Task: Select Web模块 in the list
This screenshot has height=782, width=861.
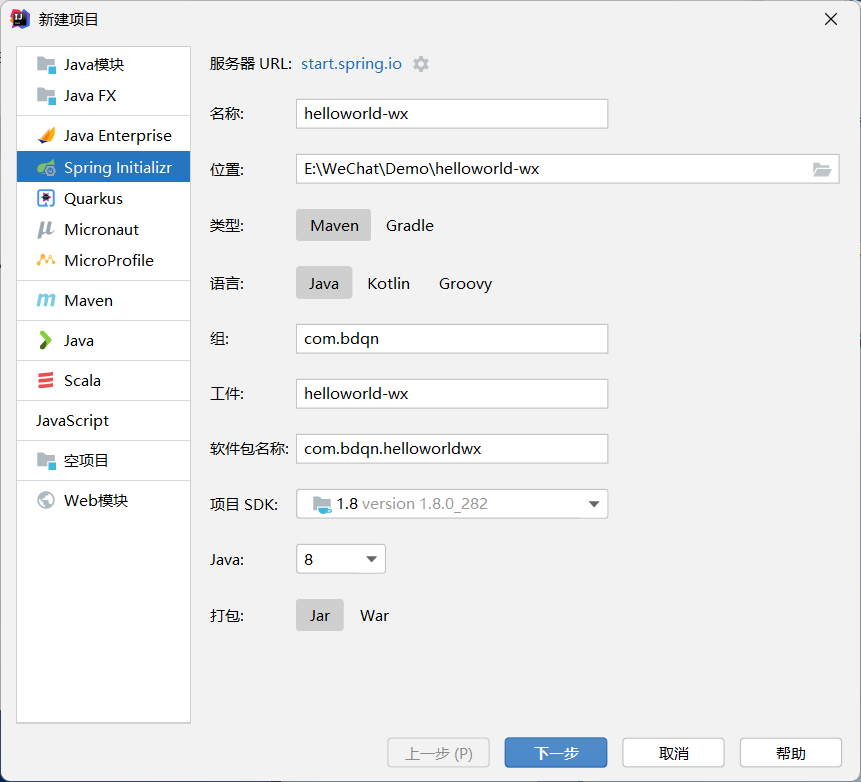Action: click(x=104, y=500)
